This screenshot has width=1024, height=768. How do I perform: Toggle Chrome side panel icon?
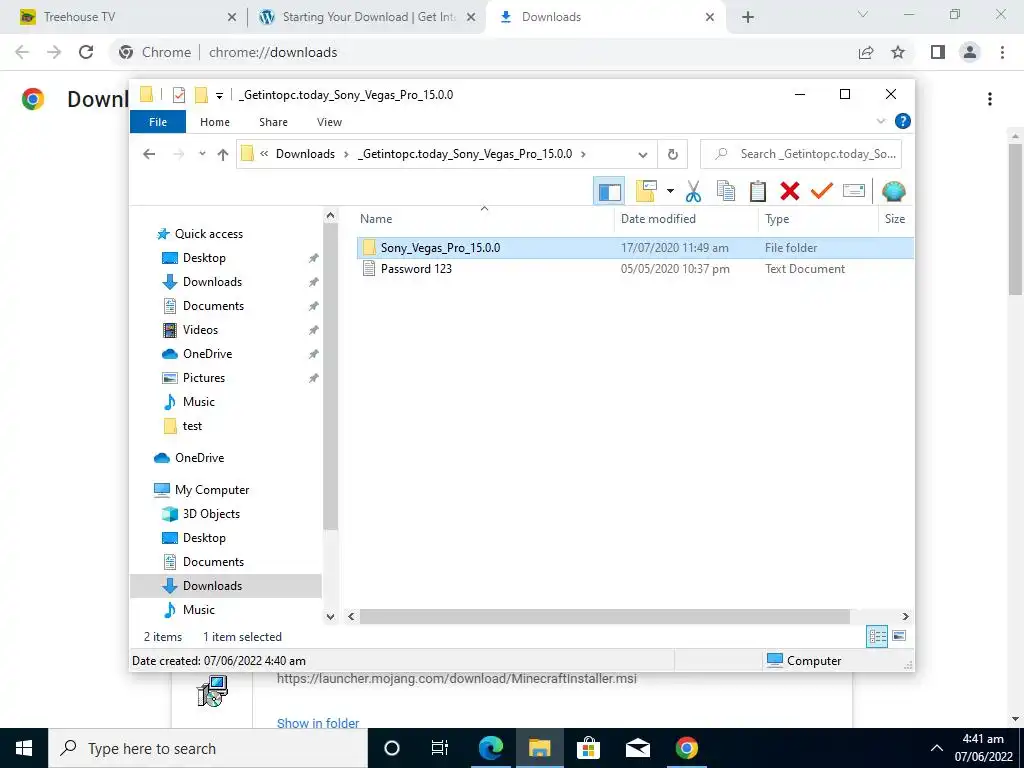[x=938, y=52]
